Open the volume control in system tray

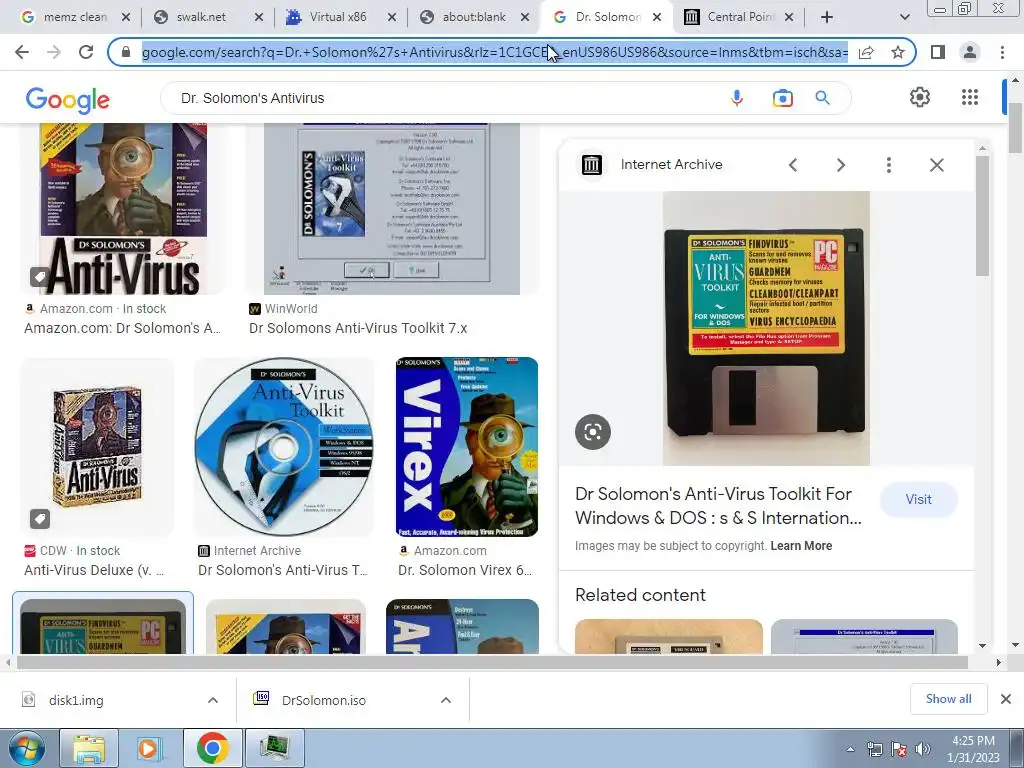point(922,749)
